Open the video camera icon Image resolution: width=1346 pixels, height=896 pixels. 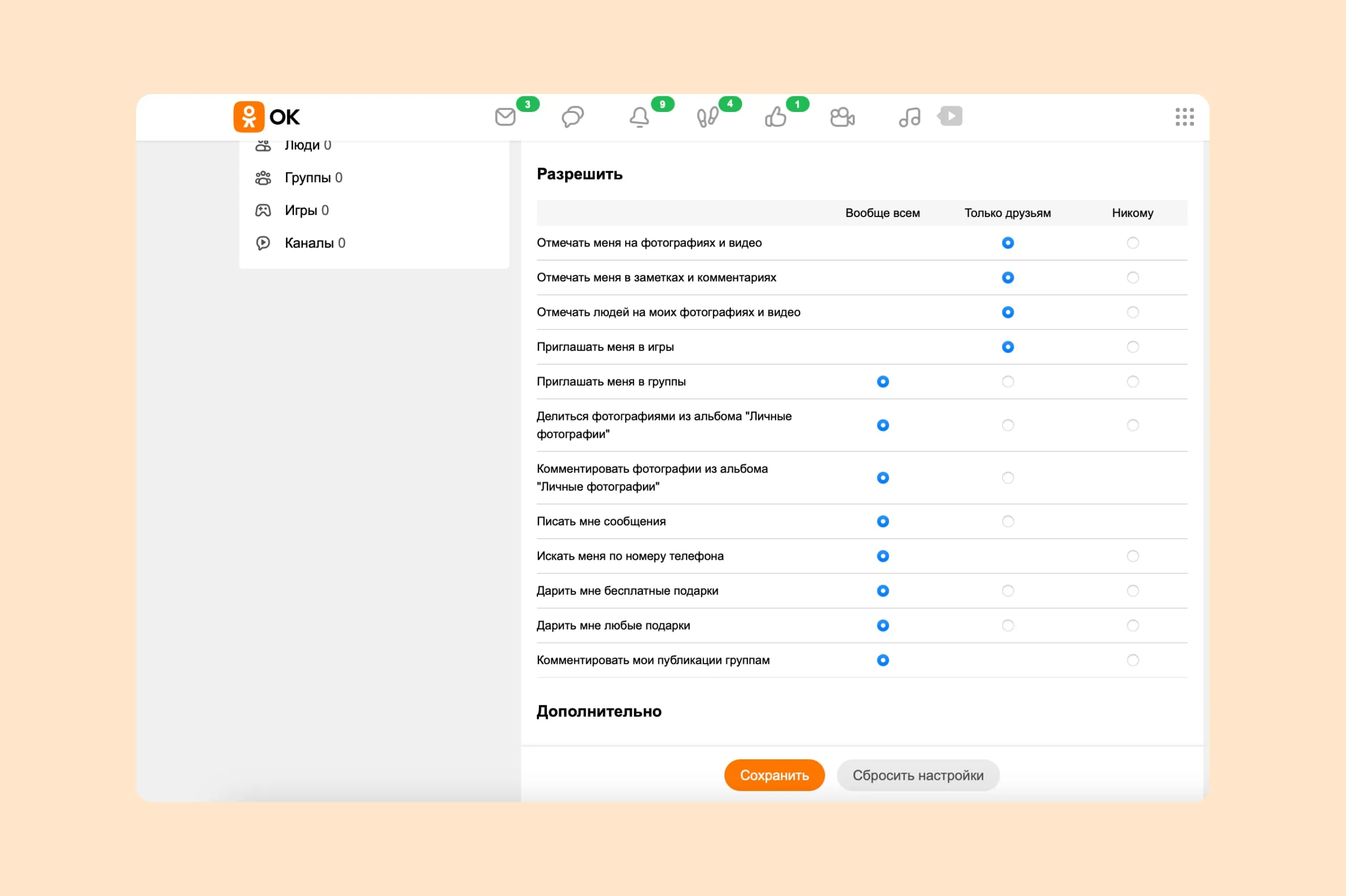click(842, 117)
